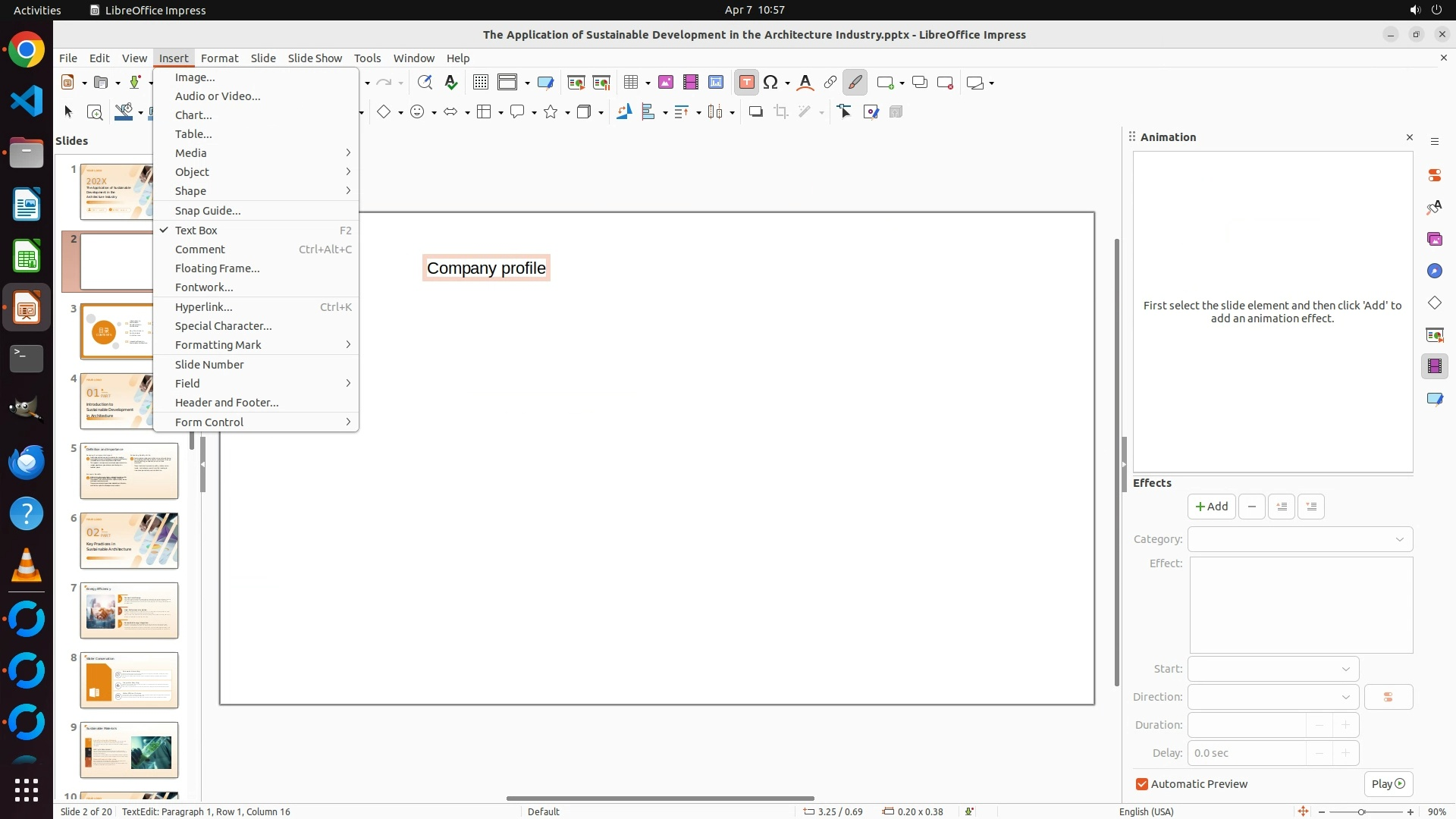Toggle Slide Number in the Insert menu

tap(209, 365)
